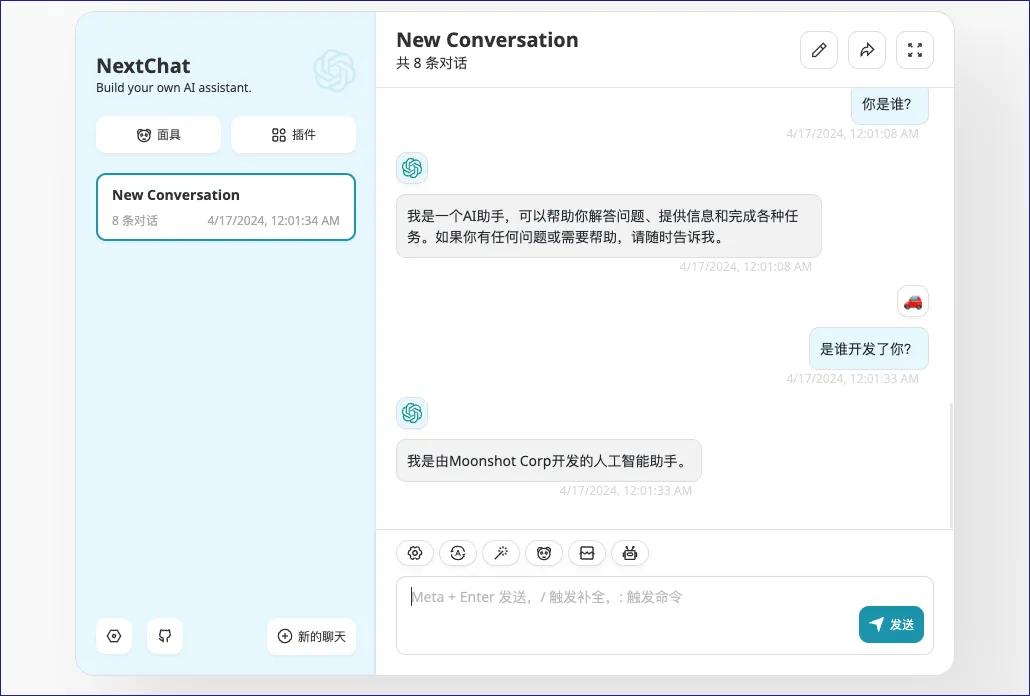Click the panda mask icon above input
The width and height of the screenshot is (1030, 696).
544,553
